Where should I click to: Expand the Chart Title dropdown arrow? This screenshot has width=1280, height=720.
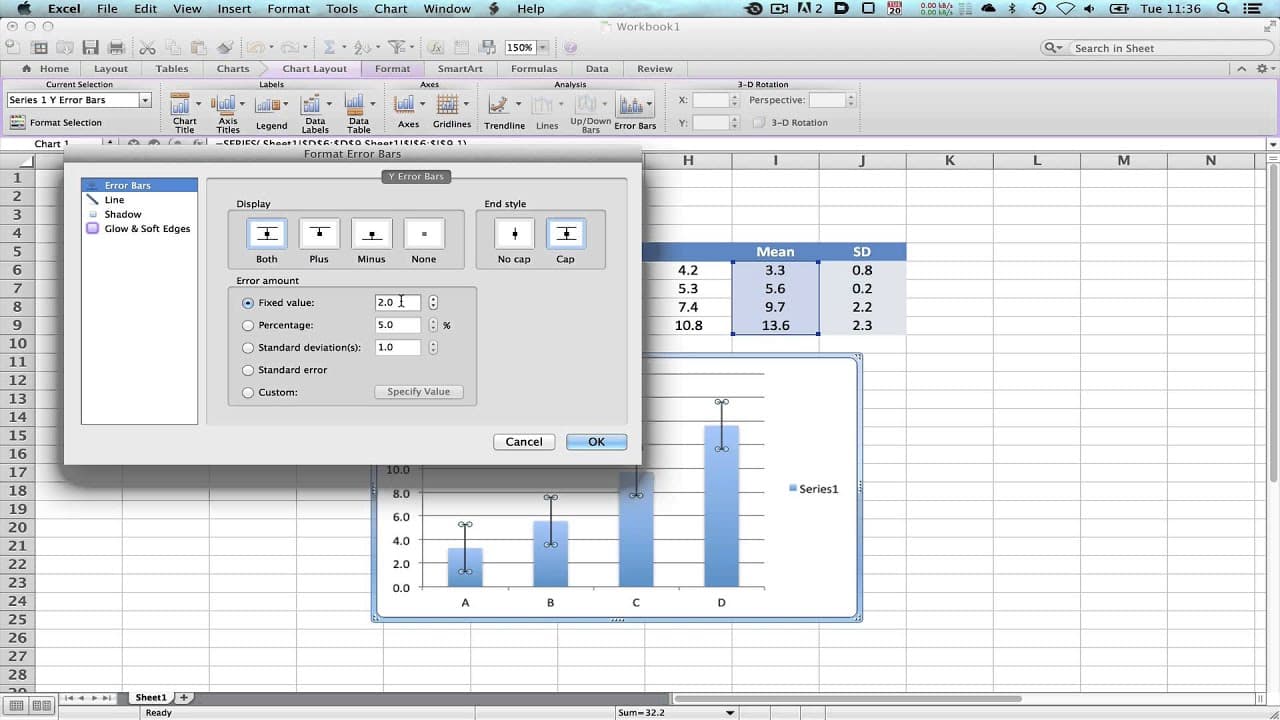198,103
